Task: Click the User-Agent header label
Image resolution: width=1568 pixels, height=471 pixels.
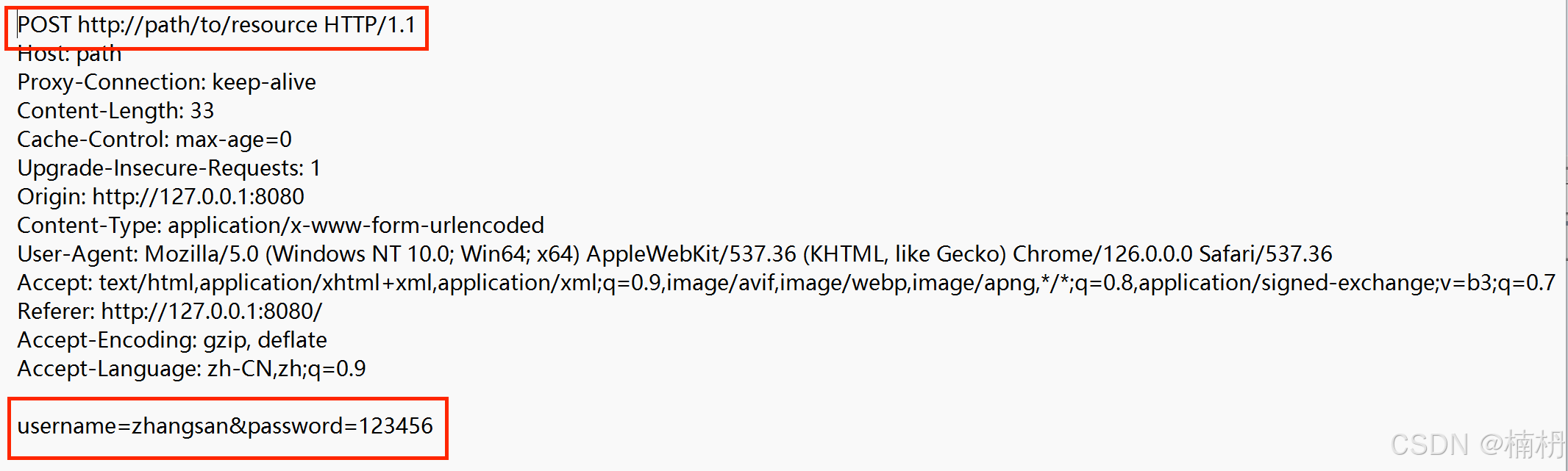Action: (77, 254)
